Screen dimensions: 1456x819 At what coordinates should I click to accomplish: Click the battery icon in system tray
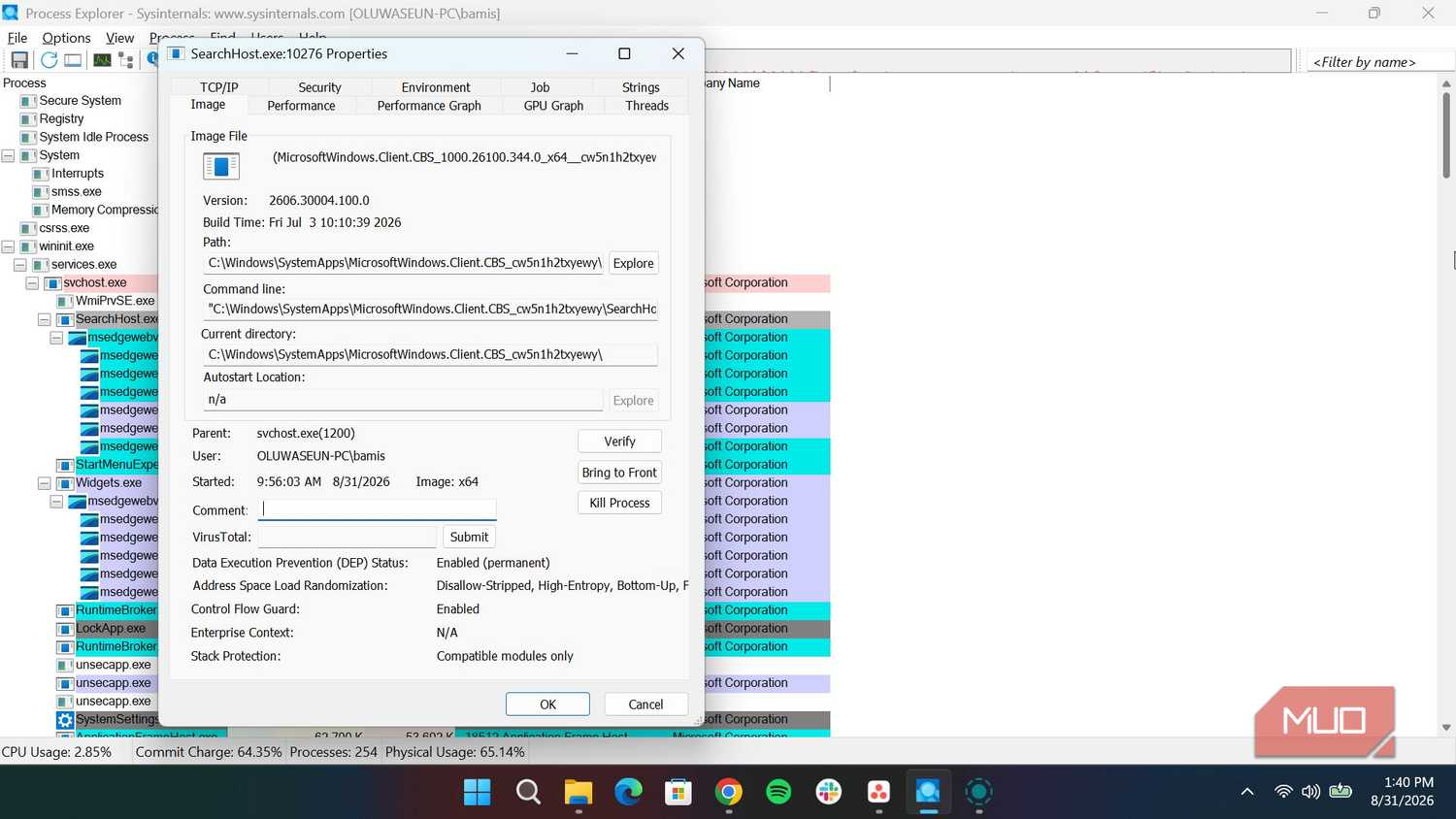(1340, 792)
